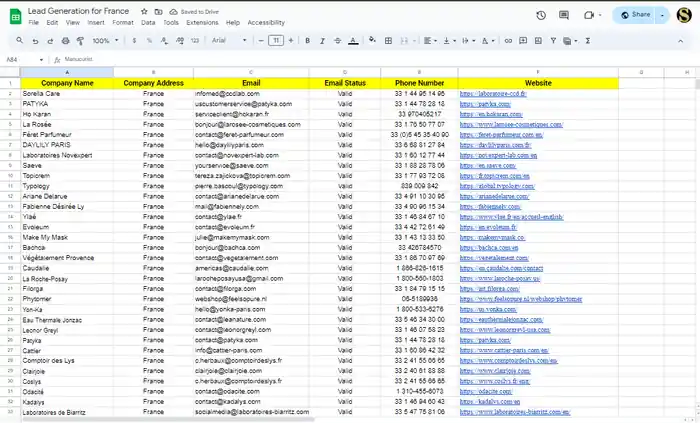This screenshot has height=423, width=700.
Task: Click the search menus magnifier icon
Action: pyautogui.click(x=20, y=41)
